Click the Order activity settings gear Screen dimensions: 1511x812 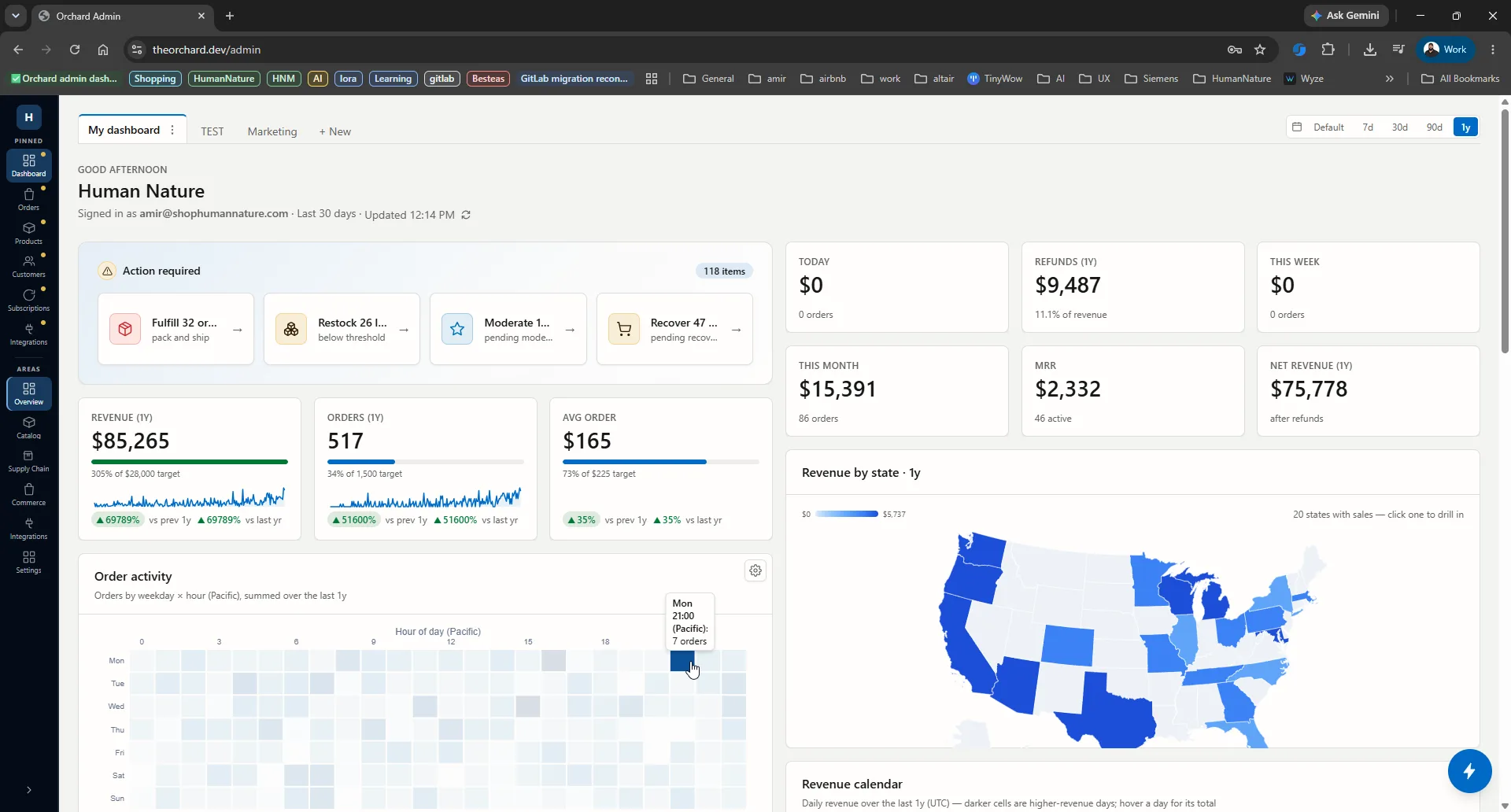(x=755, y=570)
